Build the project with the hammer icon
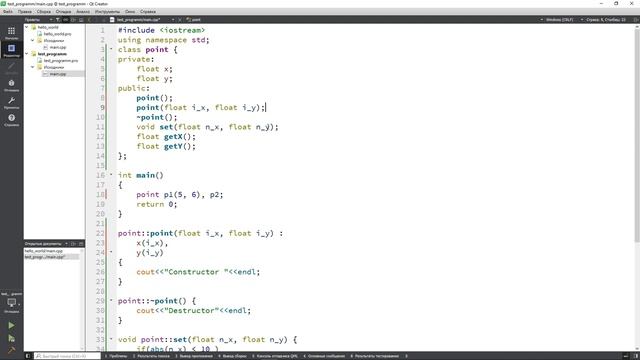 pos(11,350)
